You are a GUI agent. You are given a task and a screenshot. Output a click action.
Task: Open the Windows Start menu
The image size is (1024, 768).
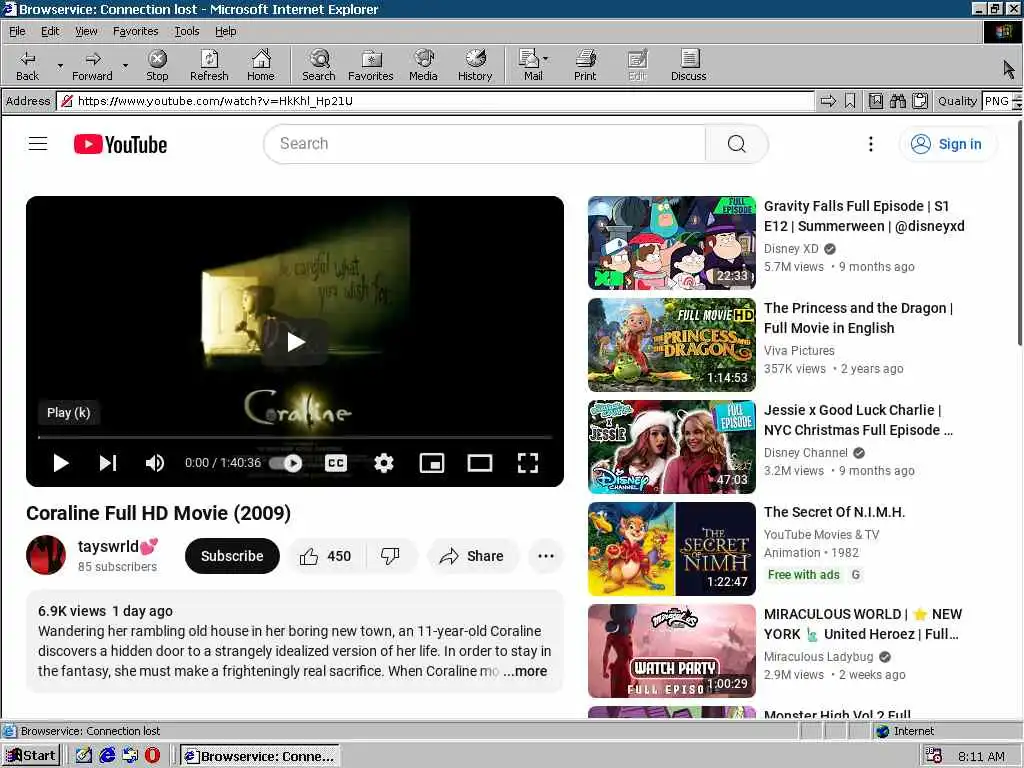point(31,756)
